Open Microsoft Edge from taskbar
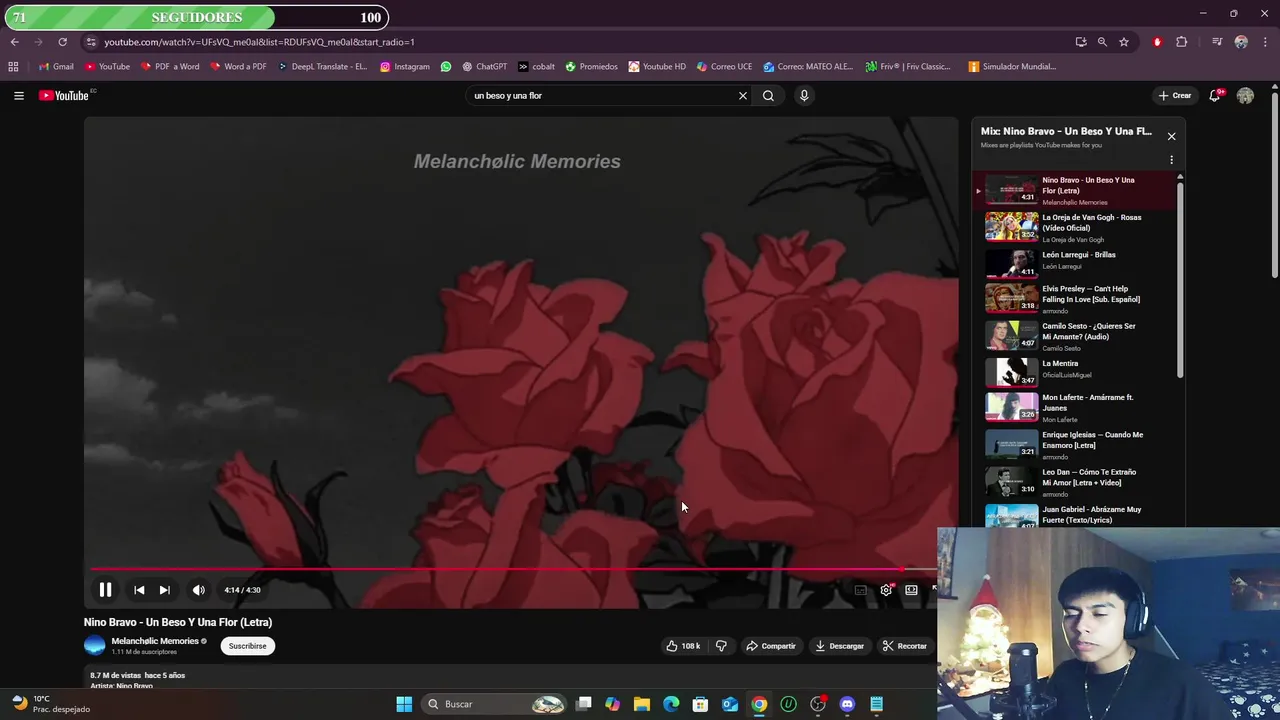The width and height of the screenshot is (1280, 720). pyautogui.click(x=671, y=704)
